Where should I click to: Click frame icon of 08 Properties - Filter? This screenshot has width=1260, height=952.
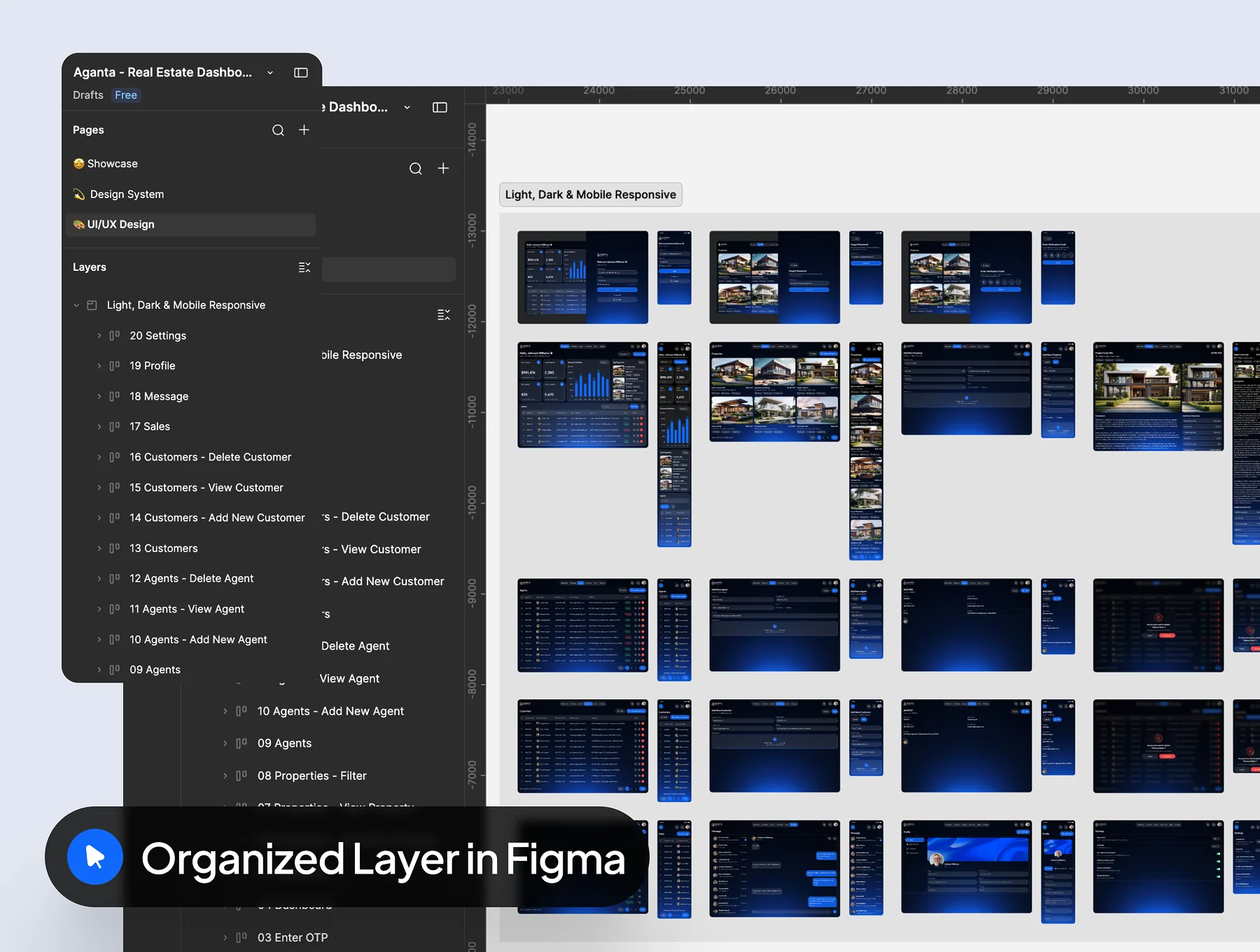click(241, 776)
